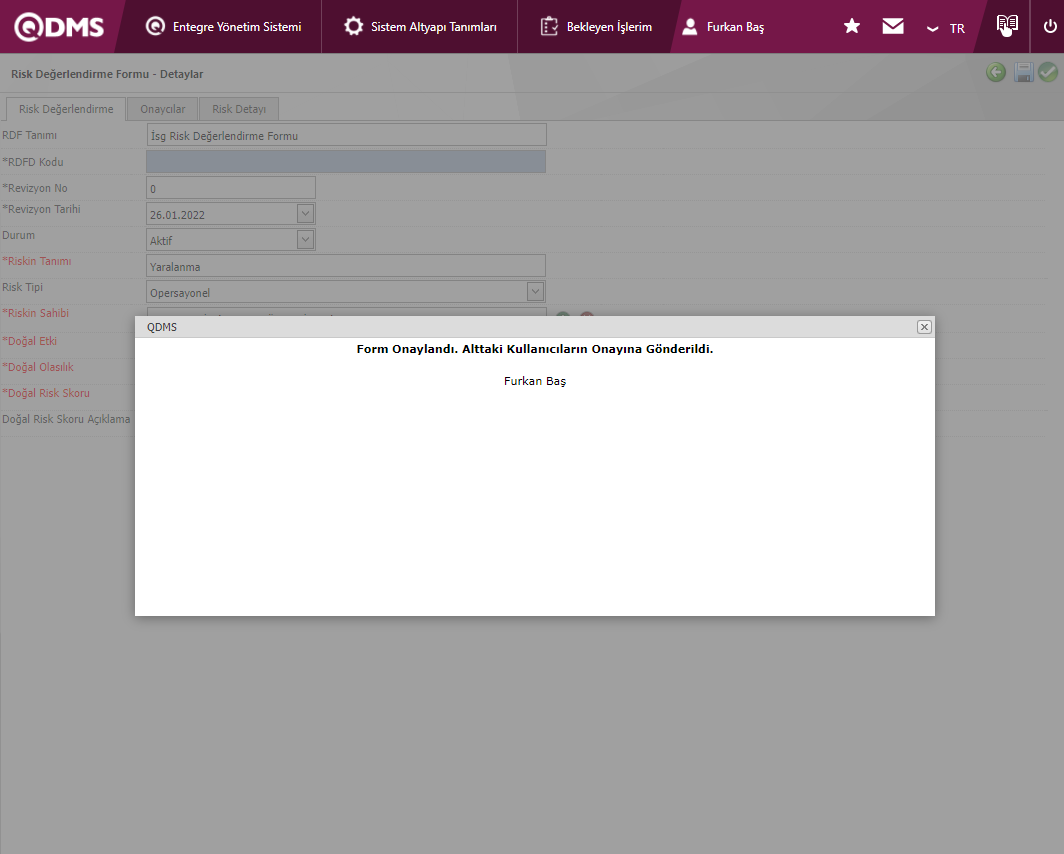Close the QDMS dialog
This screenshot has height=854, width=1064.
pos(924,327)
